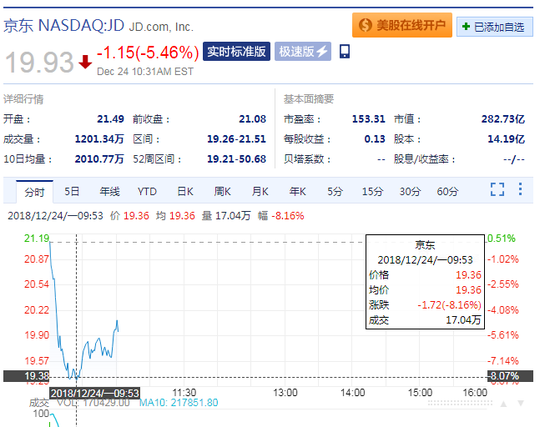Click the mobile phone icon

pos(344,51)
